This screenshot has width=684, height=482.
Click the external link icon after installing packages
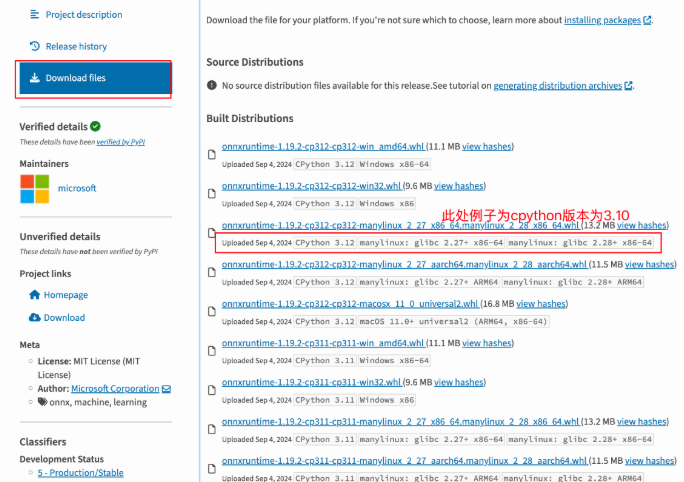point(648,20)
